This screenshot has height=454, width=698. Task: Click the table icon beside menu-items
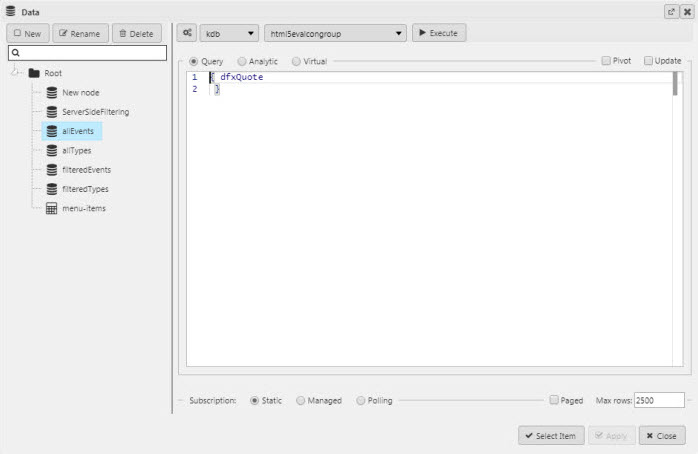52,208
